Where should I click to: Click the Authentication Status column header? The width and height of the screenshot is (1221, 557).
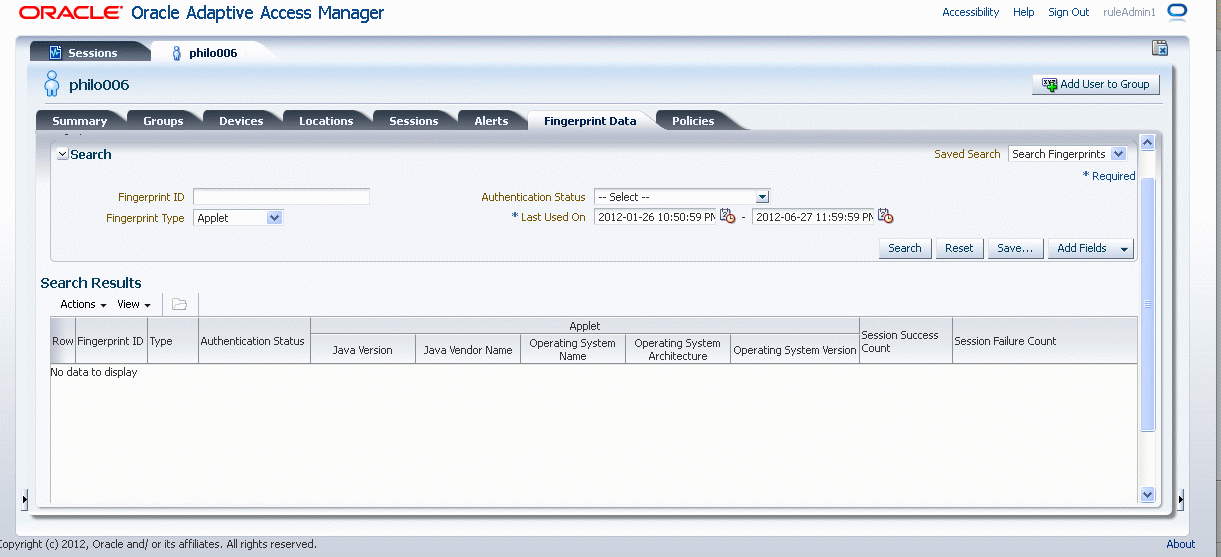click(x=252, y=341)
